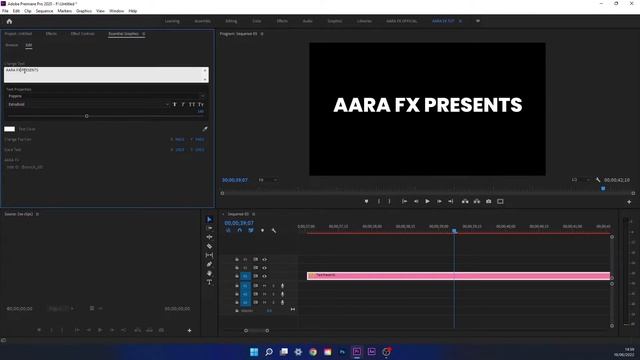Select the Selection tool arrow

coord(209,220)
